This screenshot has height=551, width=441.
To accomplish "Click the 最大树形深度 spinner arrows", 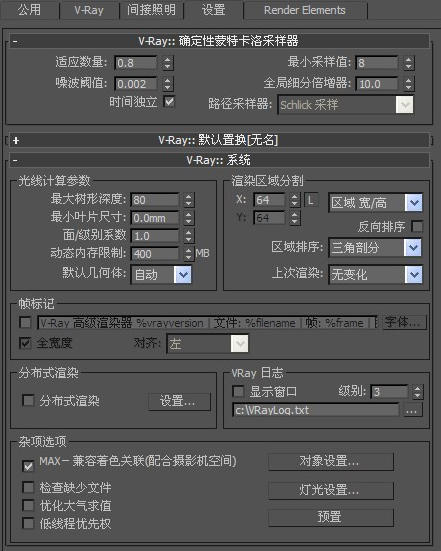I will pyautogui.click(x=189, y=200).
